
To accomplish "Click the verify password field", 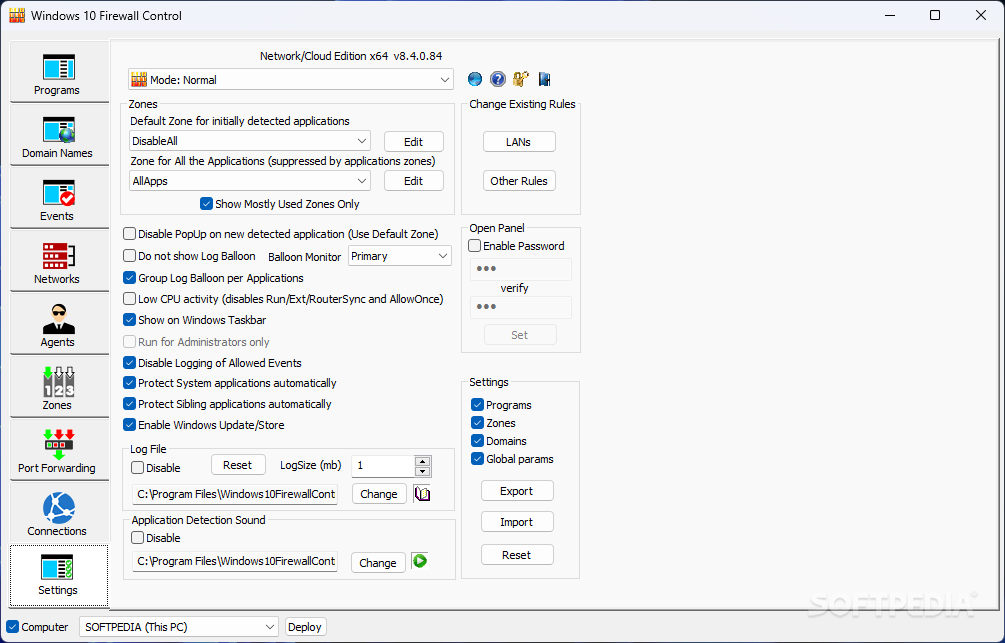I will pos(521,307).
